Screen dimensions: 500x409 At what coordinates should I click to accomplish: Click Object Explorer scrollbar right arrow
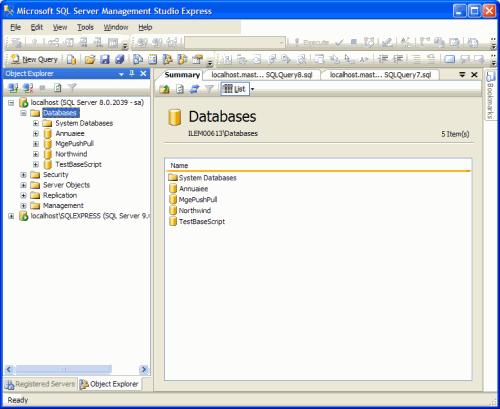pos(144,369)
